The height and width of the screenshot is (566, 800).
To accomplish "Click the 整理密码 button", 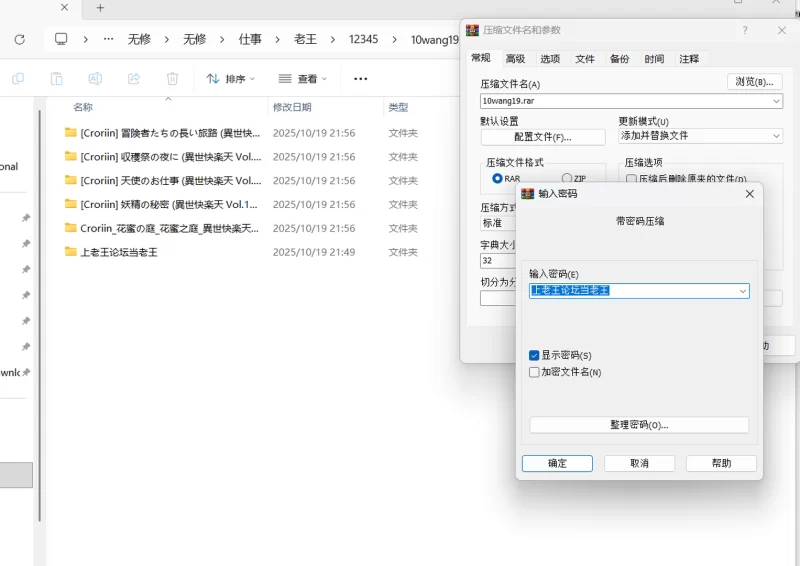I will point(639,425).
